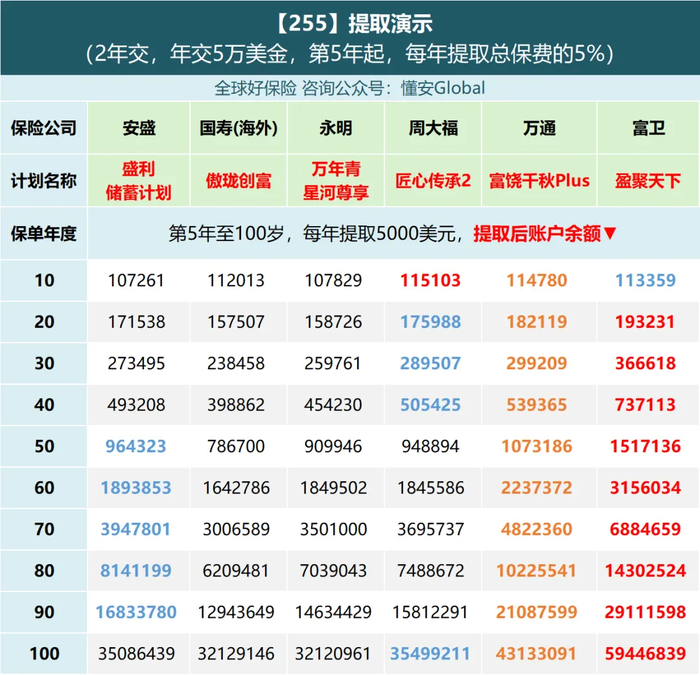Image resolution: width=700 pixels, height=675 pixels.
Task: Select value 3006589 in year 70 row
Action: point(236,529)
